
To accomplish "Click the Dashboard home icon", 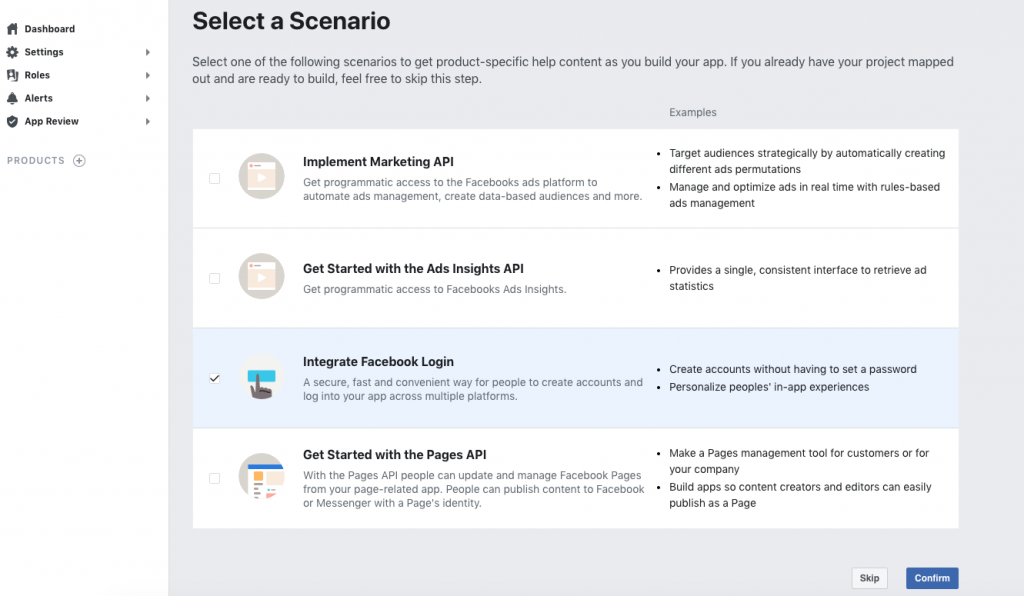I will (x=12, y=29).
